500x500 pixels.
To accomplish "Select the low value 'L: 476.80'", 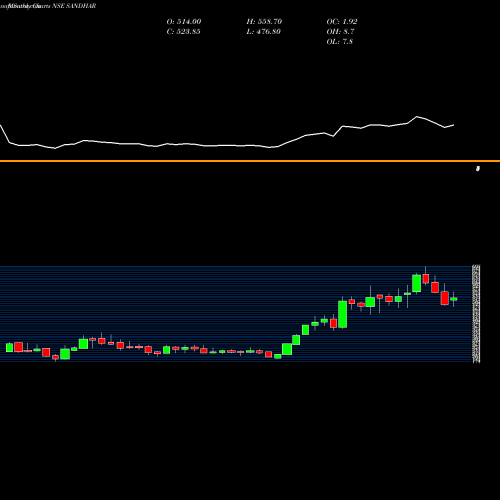I will tap(263, 32).
